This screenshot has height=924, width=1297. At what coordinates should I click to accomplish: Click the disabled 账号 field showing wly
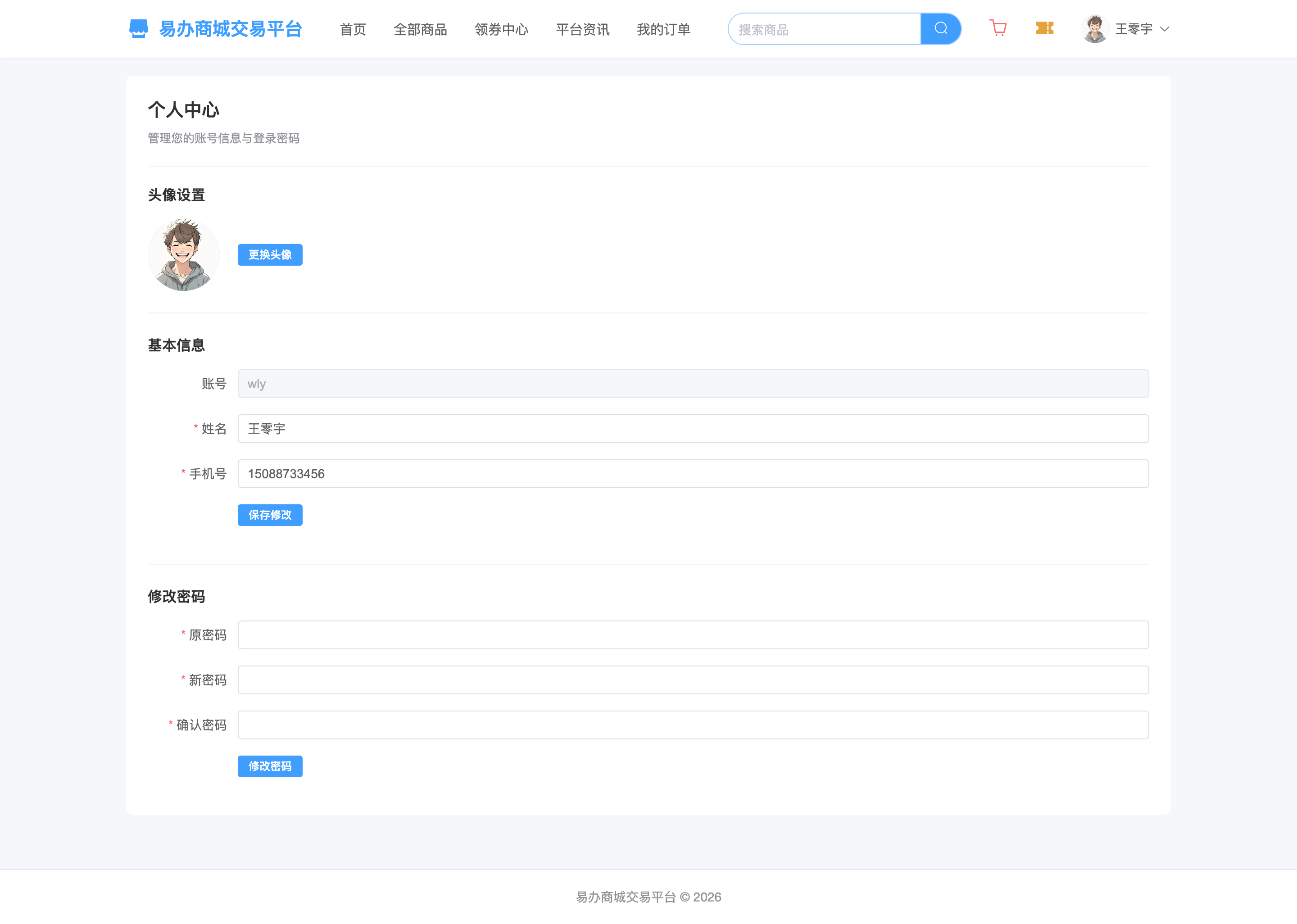pyautogui.click(x=693, y=384)
